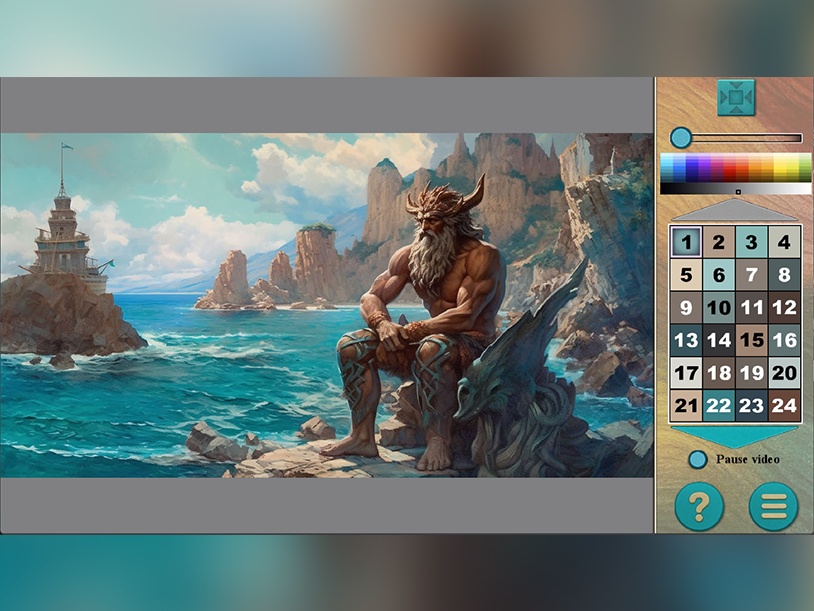Screen dimensions: 814x611
Task: Choose color swatch number 10
Action: click(x=719, y=307)
